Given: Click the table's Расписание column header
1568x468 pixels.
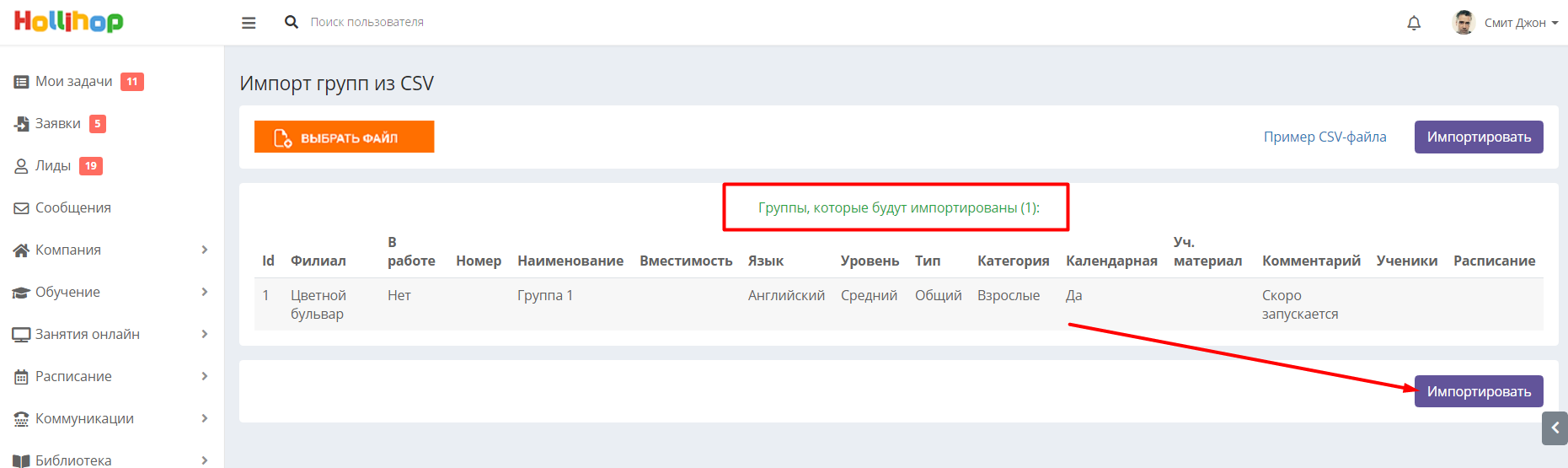Looking at the screenshot, I should 1495,261.
